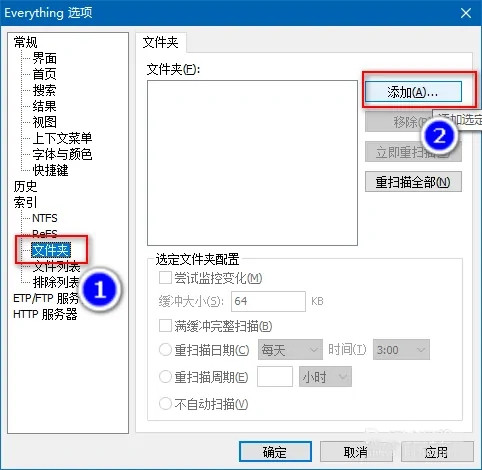Click inside the 文件夹(F) list box

click(x=252, y=163)
